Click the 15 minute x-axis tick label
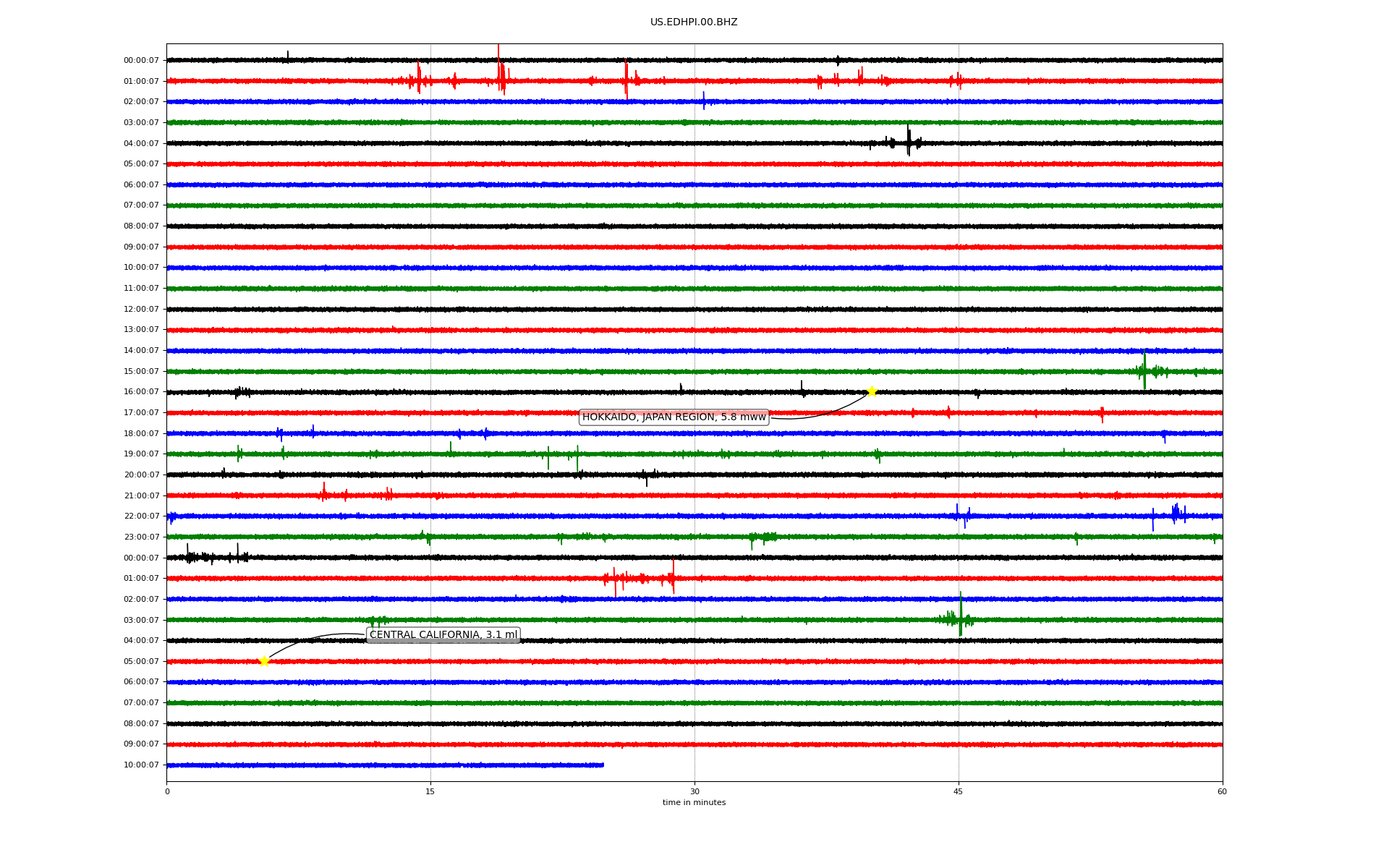The width and height of the screenshot is (1389, 868). pos(430,791)
